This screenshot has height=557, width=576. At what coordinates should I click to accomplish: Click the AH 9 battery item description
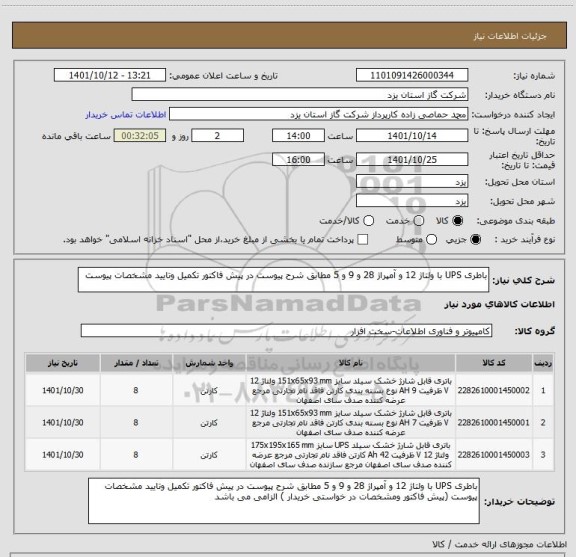(x=351, y=390)
